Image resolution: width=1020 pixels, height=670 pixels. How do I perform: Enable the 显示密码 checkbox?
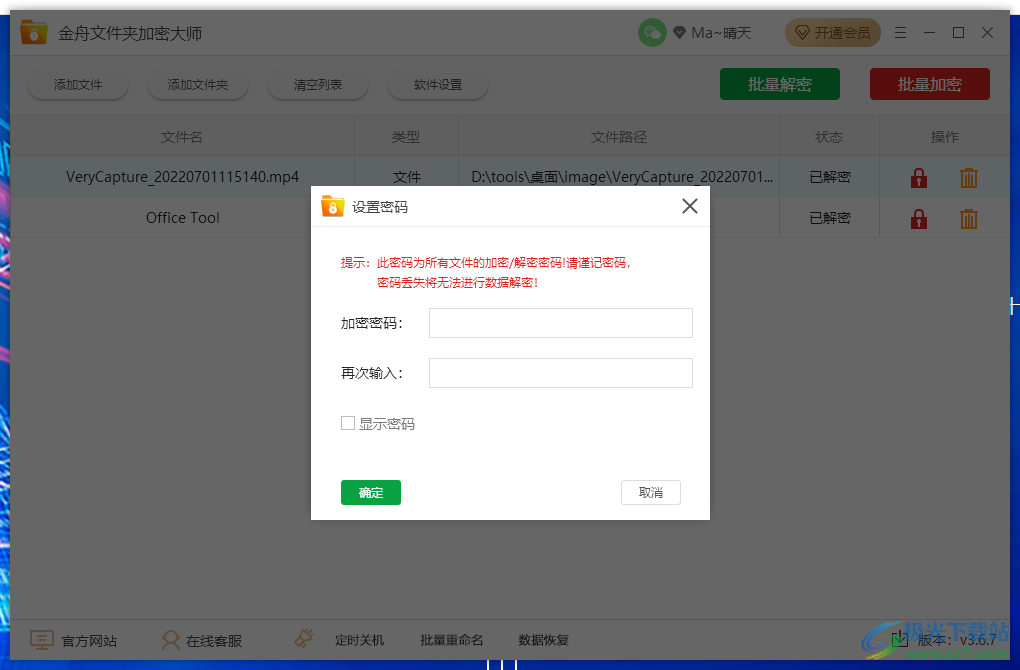pos(348,423)
